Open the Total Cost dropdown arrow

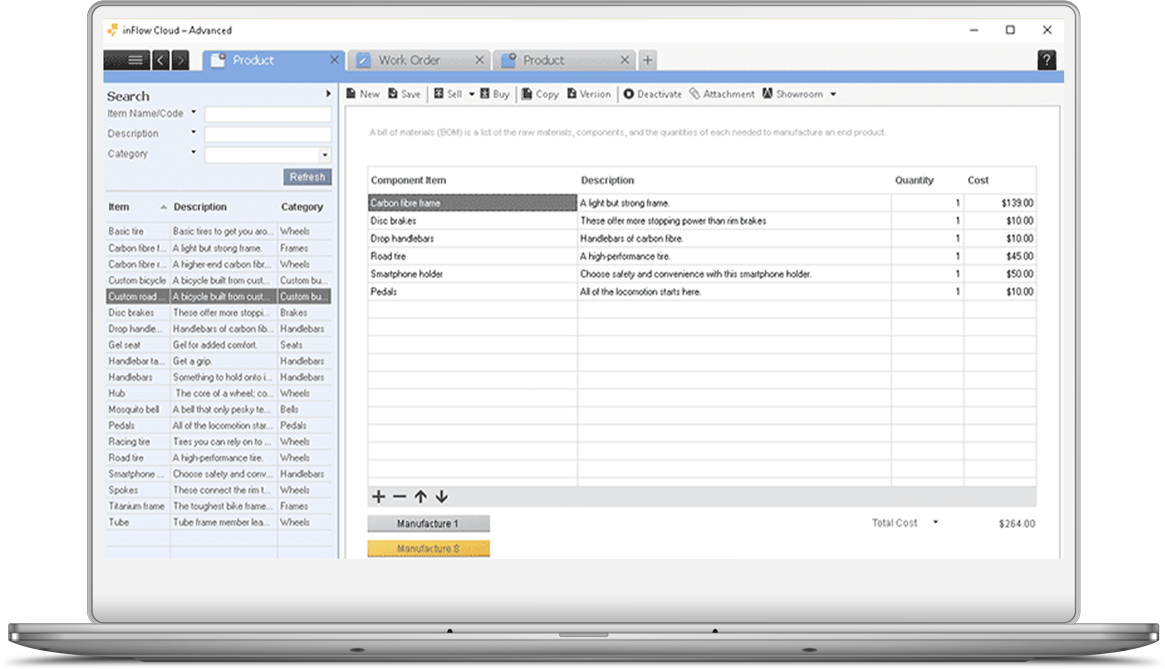(x=936, y=523)
